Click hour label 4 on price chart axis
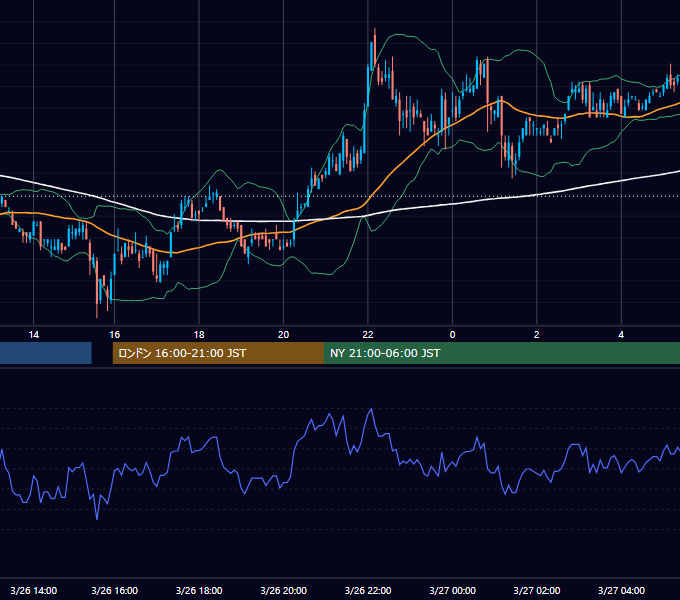680x600 pixels. click(x=621, y=335)
